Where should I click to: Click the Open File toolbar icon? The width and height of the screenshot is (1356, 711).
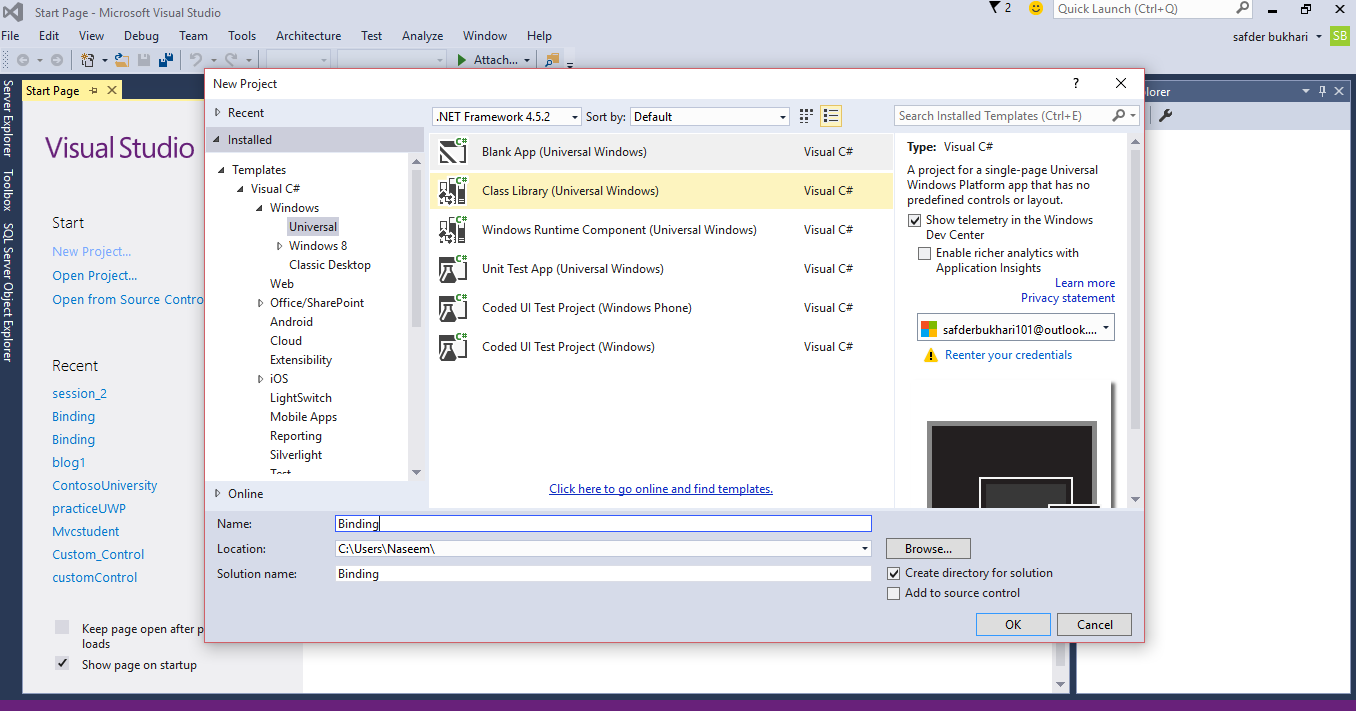tap(121, 60)
